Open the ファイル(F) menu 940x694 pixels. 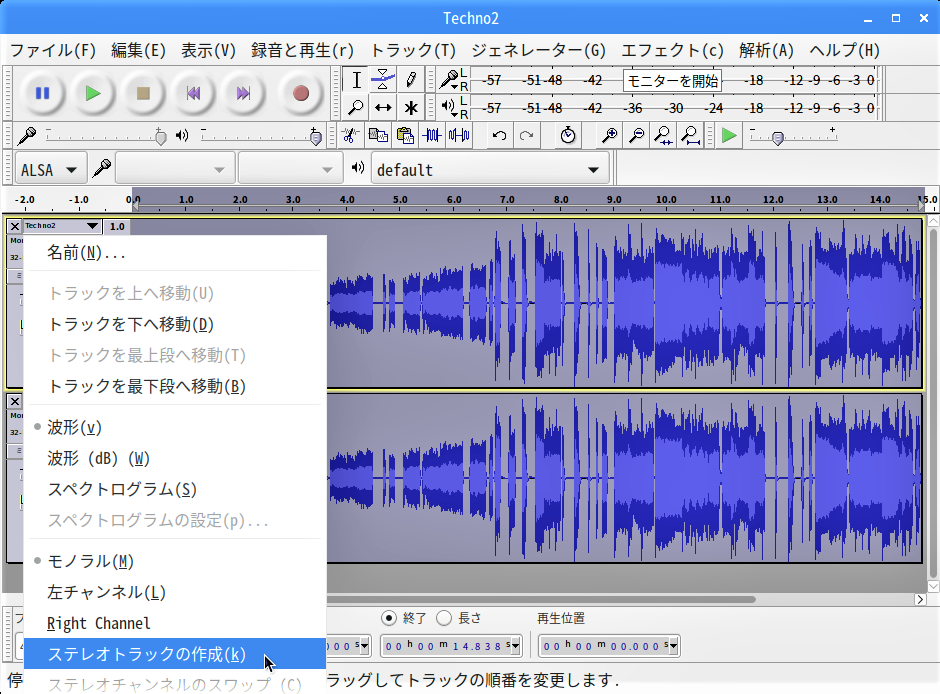53,50
